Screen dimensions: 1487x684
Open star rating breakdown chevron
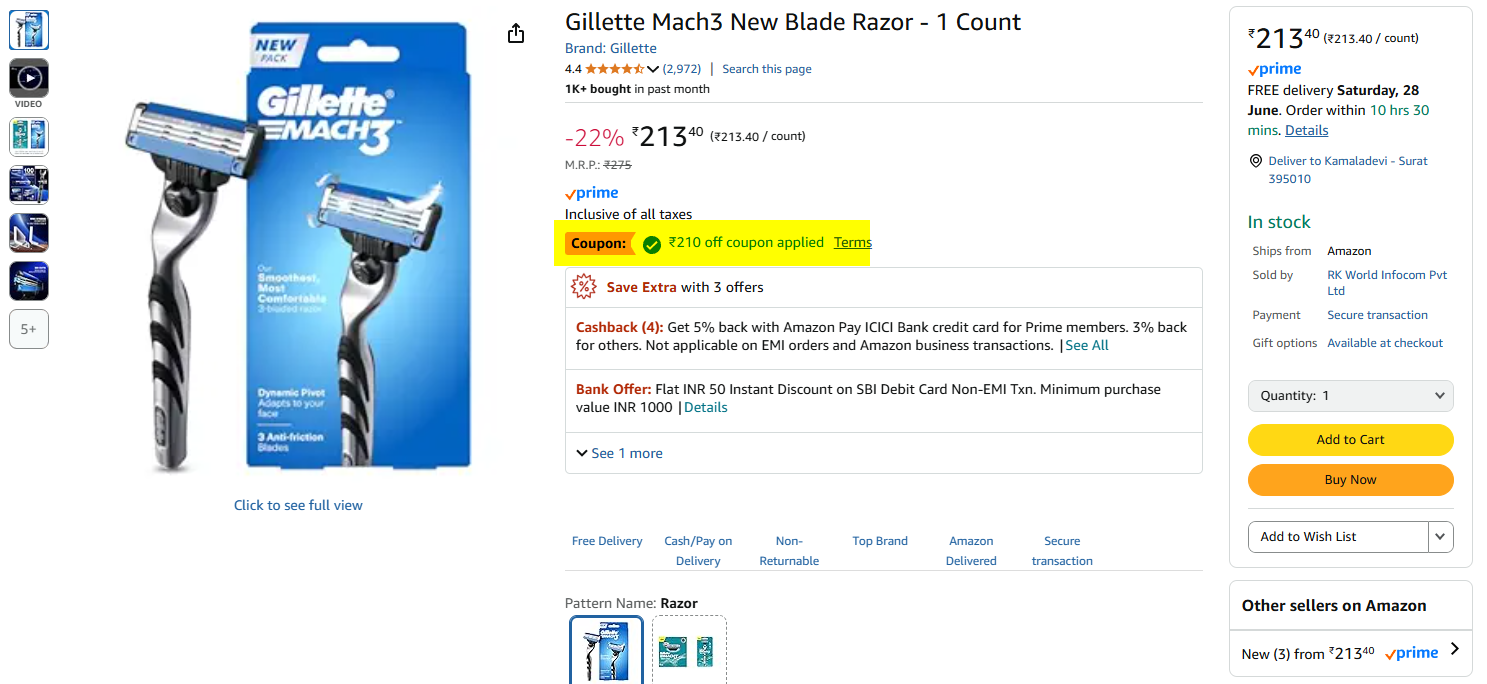(653, 69)
